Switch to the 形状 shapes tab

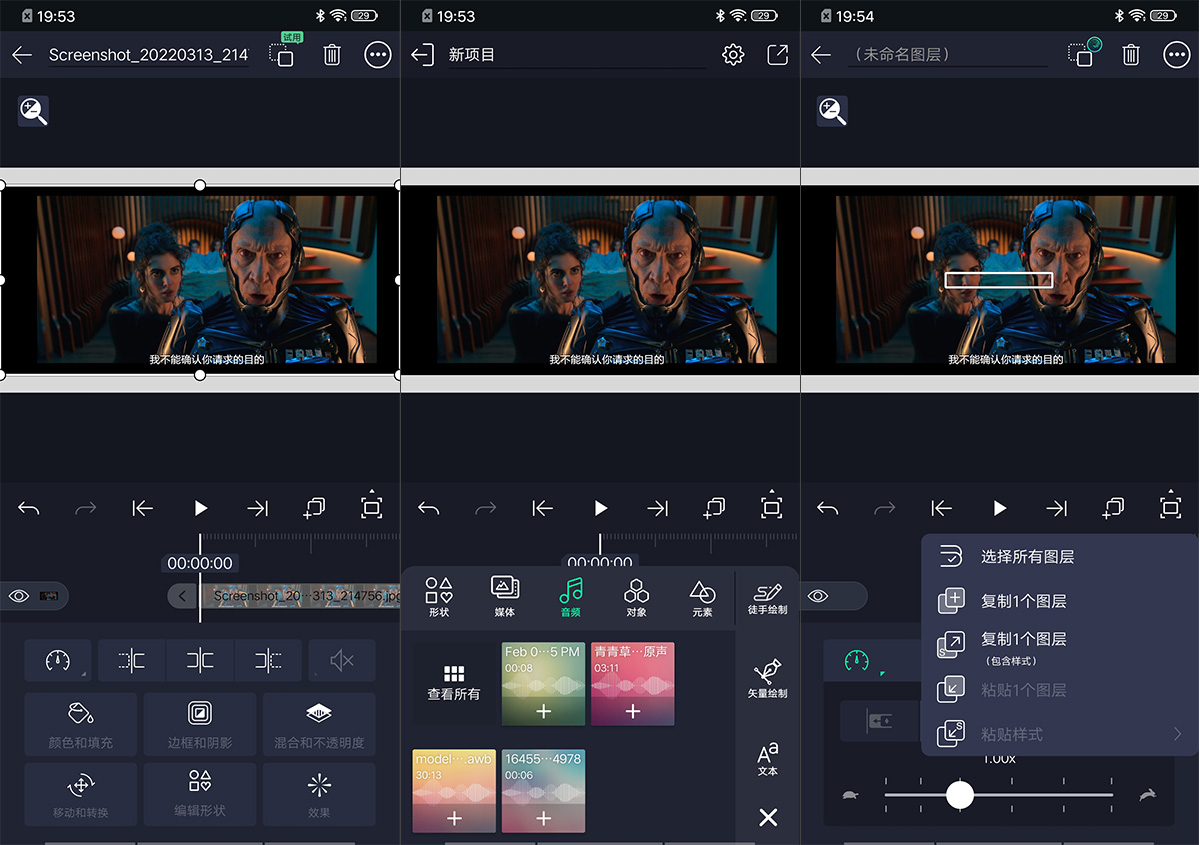[x=439, y=596]
